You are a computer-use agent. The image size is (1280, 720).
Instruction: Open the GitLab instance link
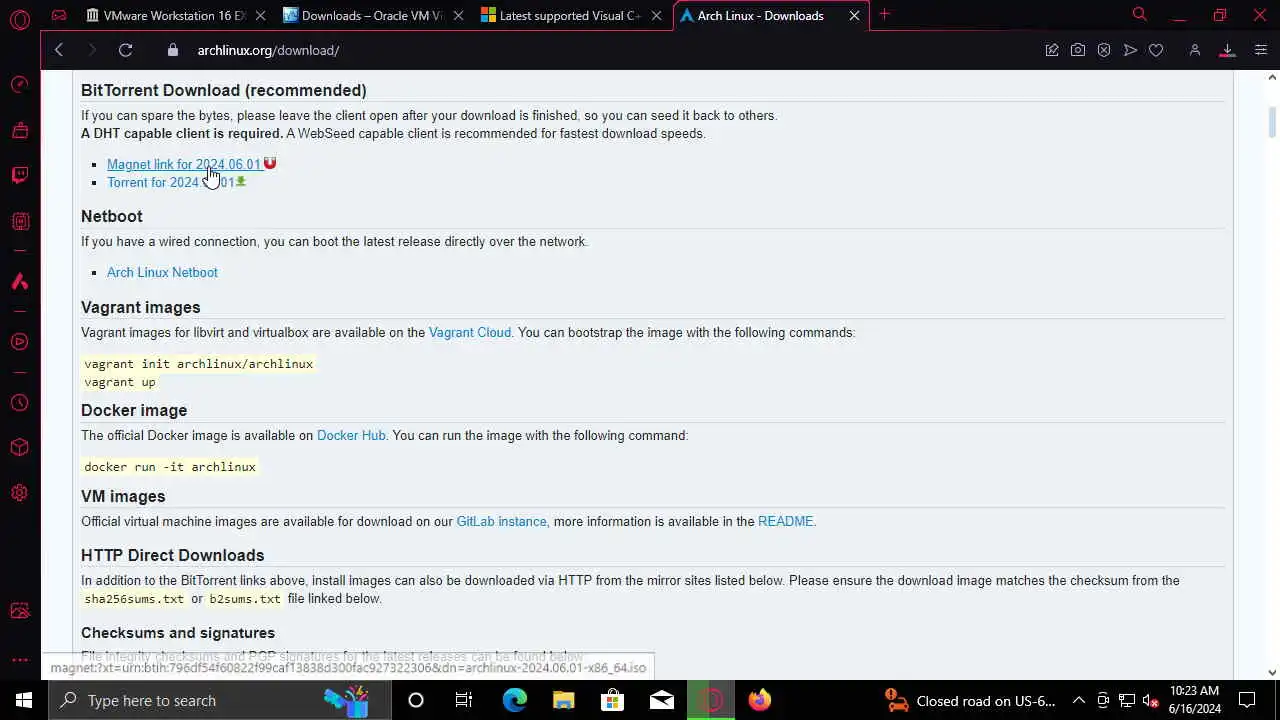(501, 521)
